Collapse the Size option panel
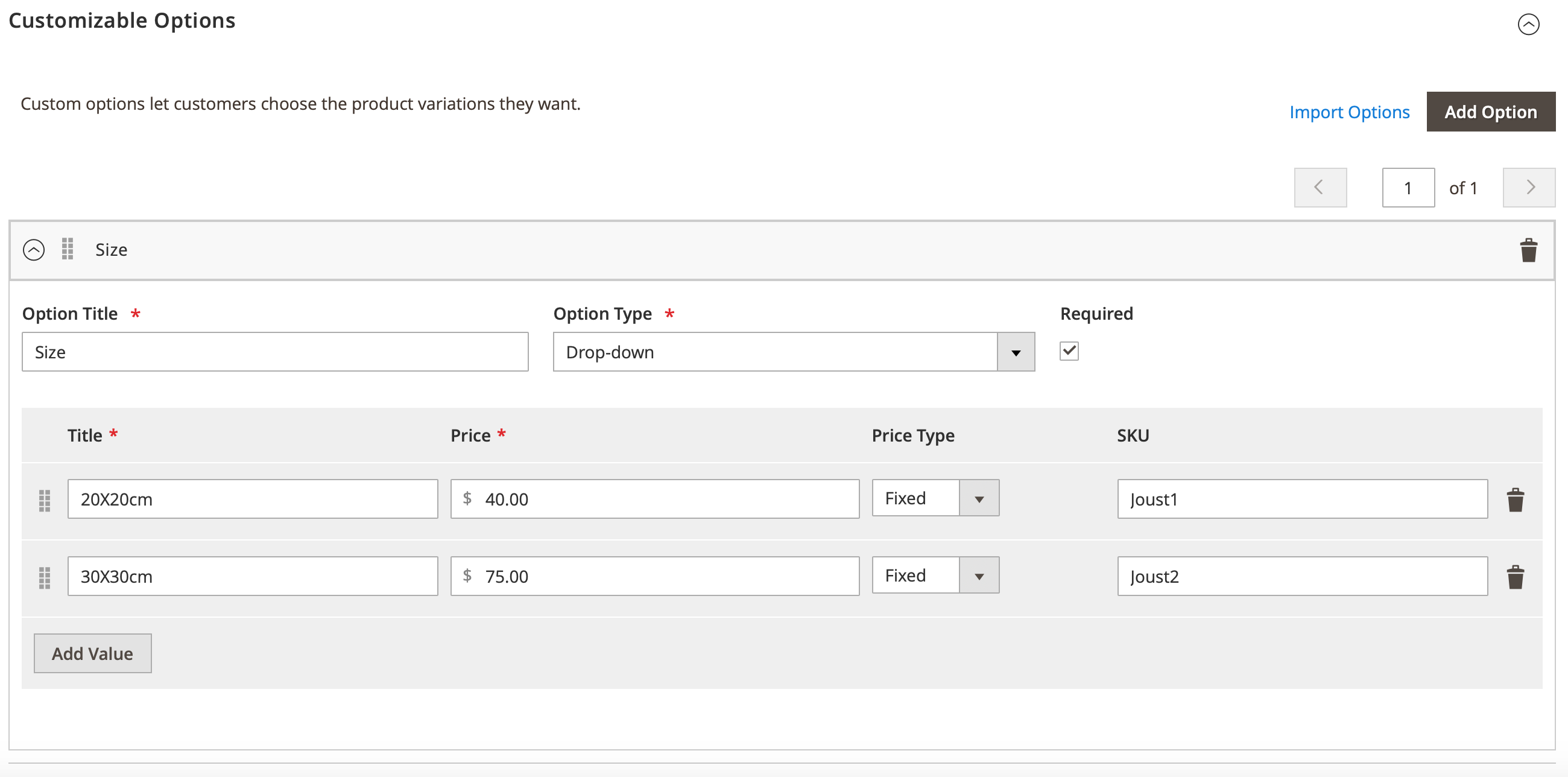This screenshot has height=777, width=1568. point(34,250)
